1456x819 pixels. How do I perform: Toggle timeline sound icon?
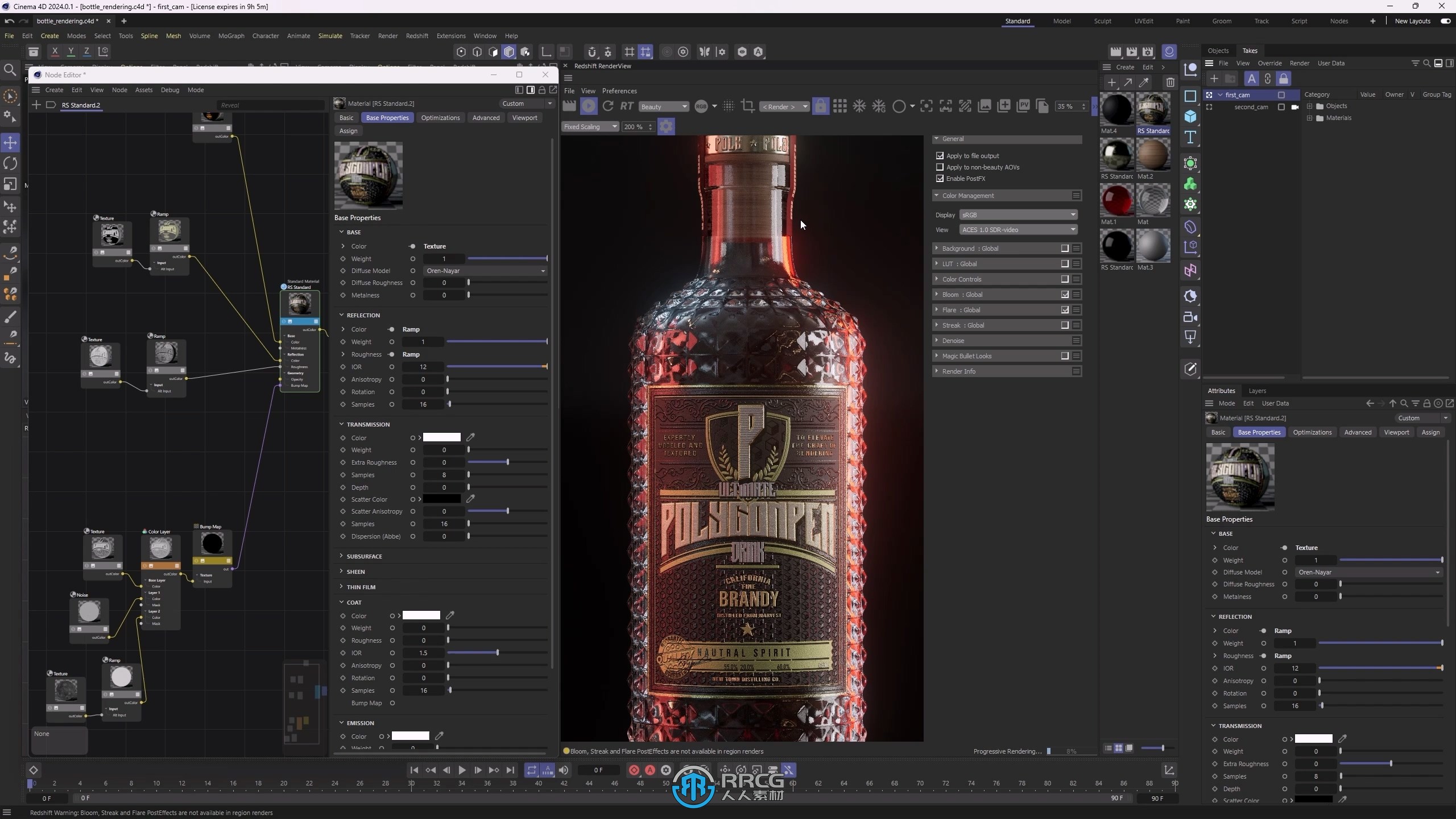coord(564,770)
